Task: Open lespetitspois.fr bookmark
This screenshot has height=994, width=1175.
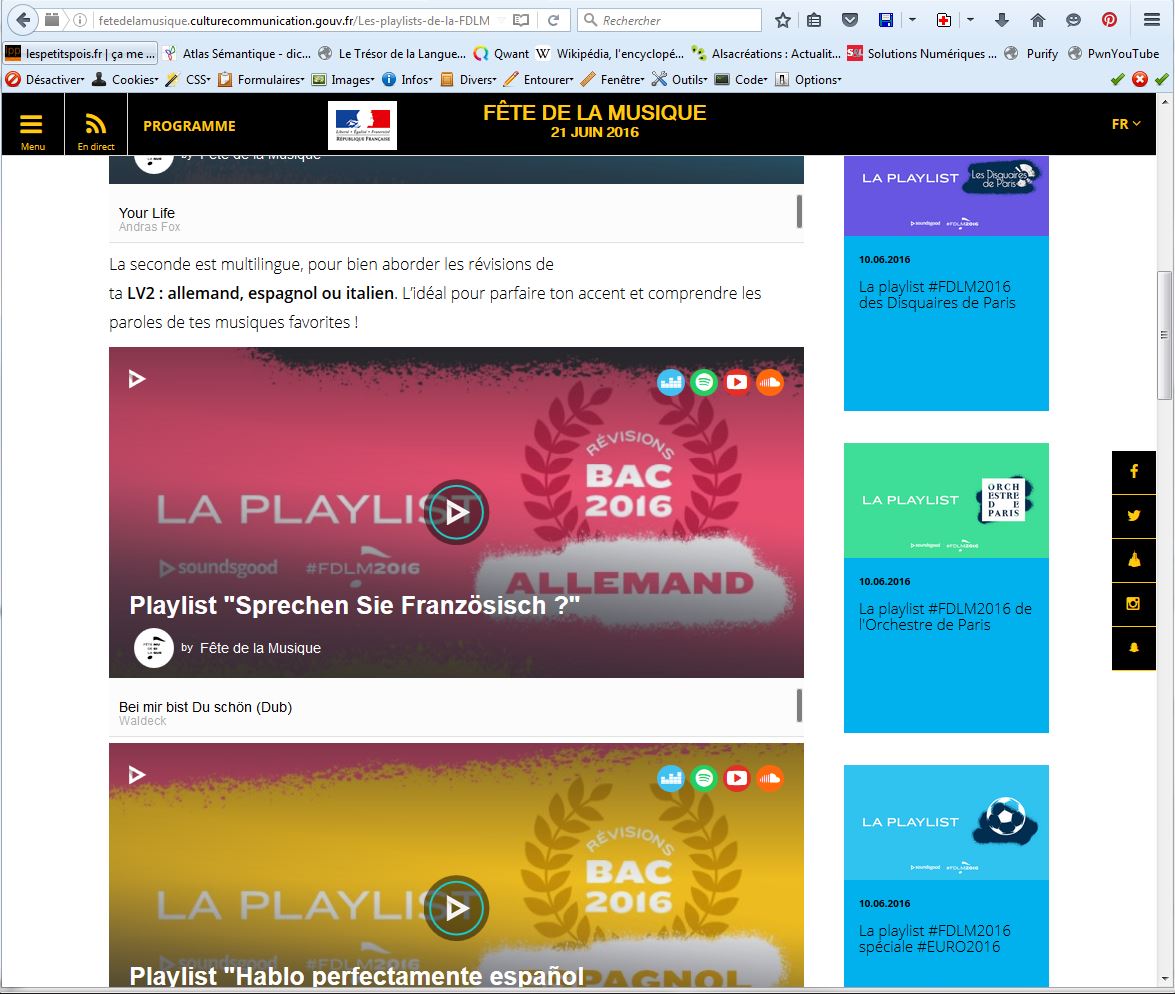Action: point(80,53)
